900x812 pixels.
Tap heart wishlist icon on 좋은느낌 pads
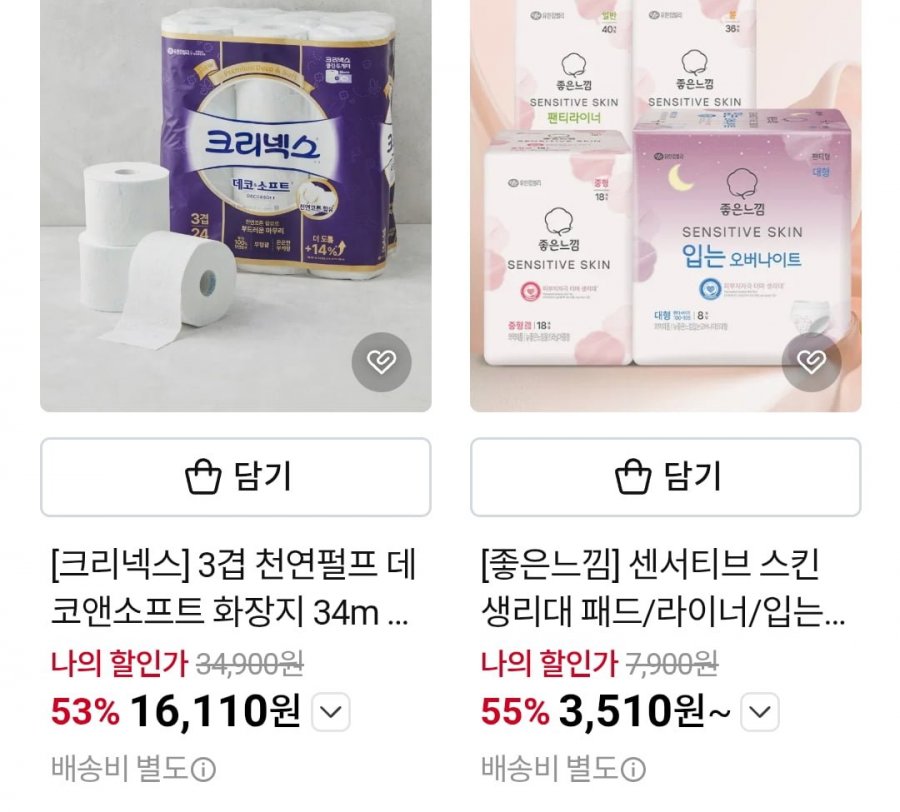(x=812, y=362)
